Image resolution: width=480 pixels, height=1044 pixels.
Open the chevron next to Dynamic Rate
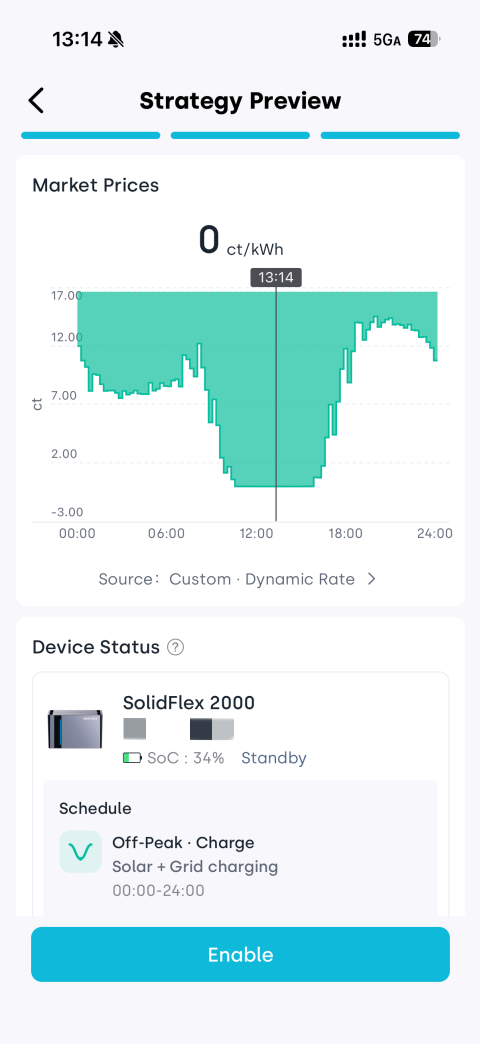point(371,579)
